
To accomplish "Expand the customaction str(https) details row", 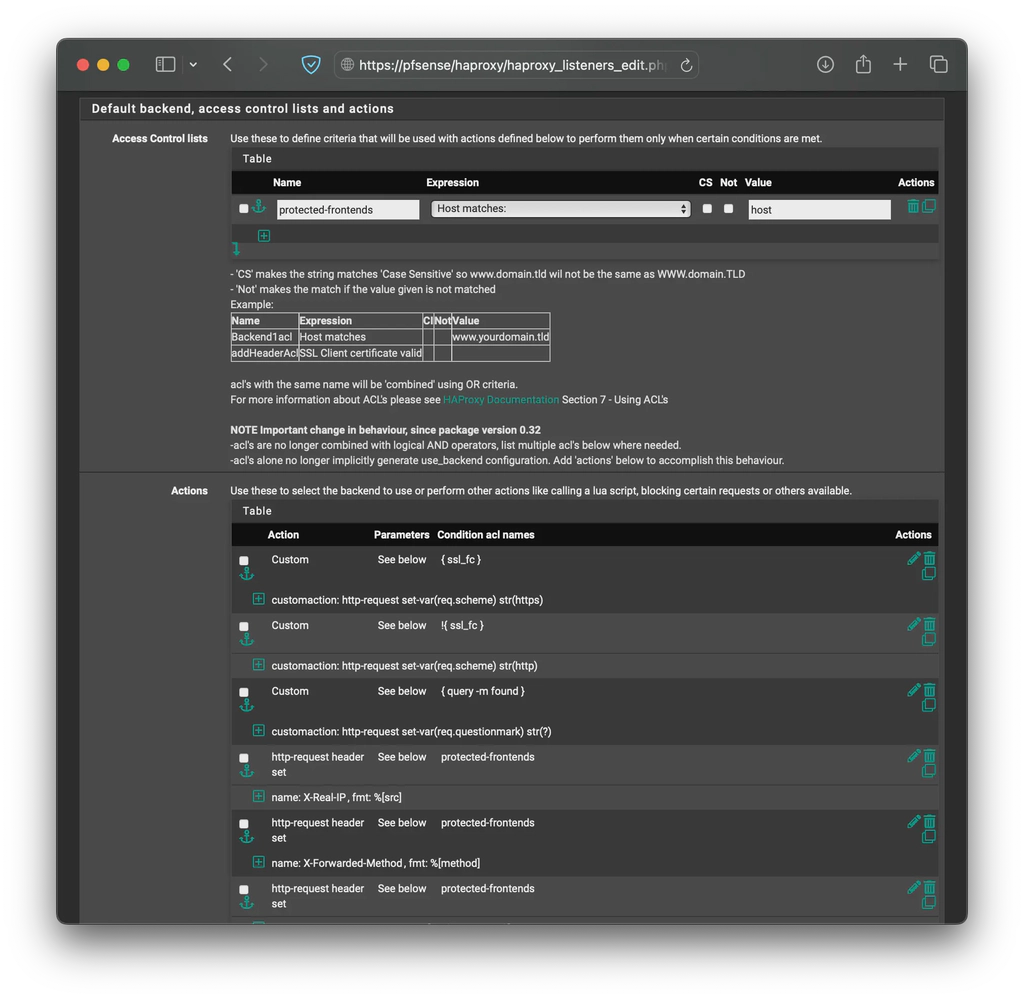I will 258,598.
